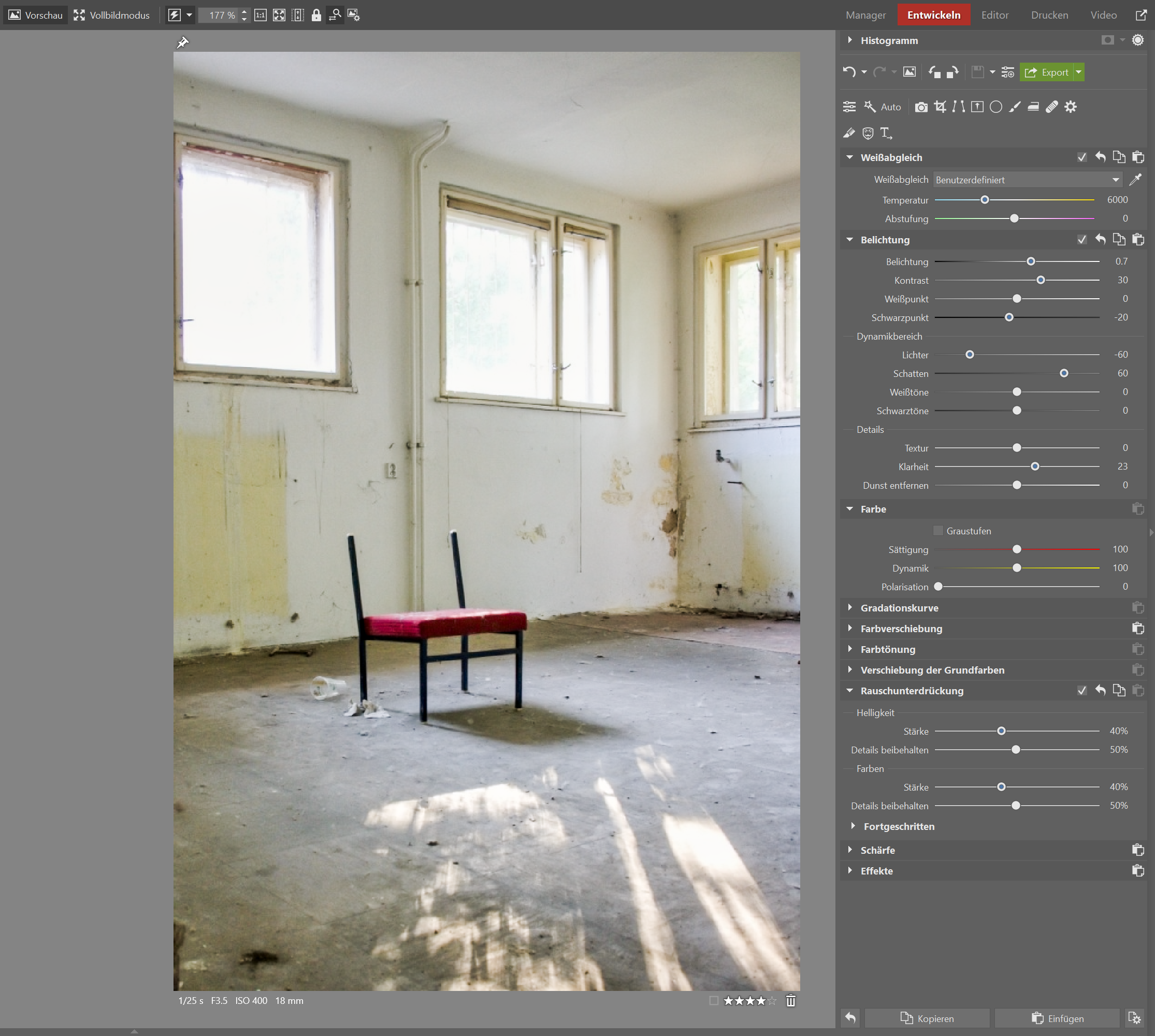Screen dimensions: 1155x1036
Task: Select the retouching bandage tool
Action: 1051,107
